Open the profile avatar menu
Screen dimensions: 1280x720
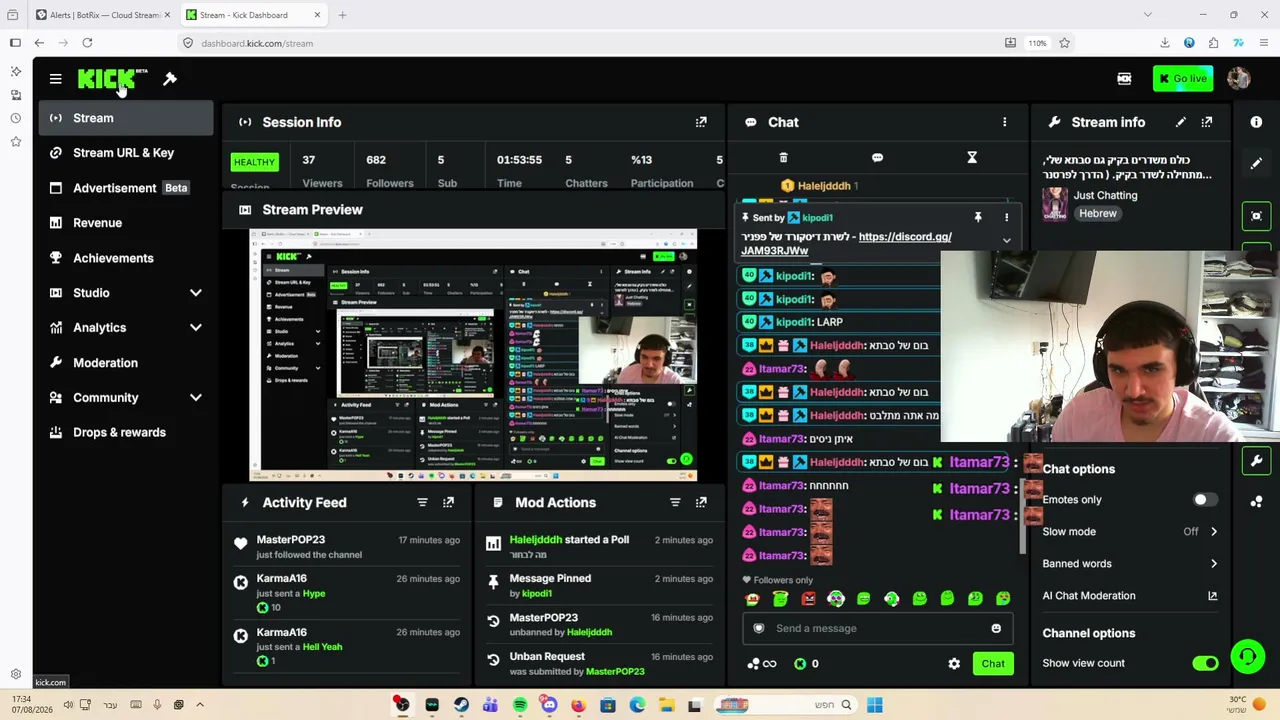pyautogui.click(x=1238, y=79)
